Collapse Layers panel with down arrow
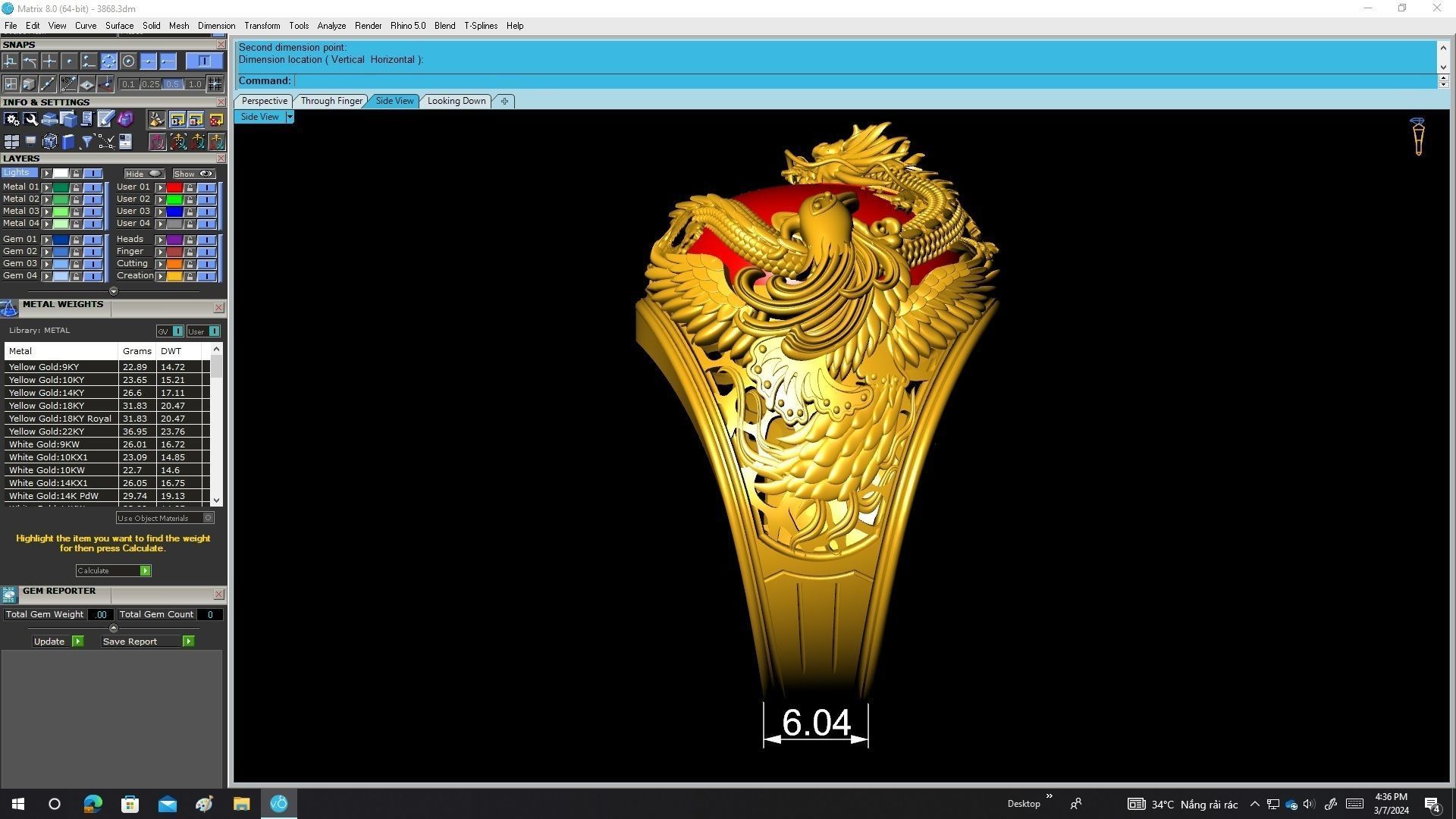1456x819 pixels. 114,291
